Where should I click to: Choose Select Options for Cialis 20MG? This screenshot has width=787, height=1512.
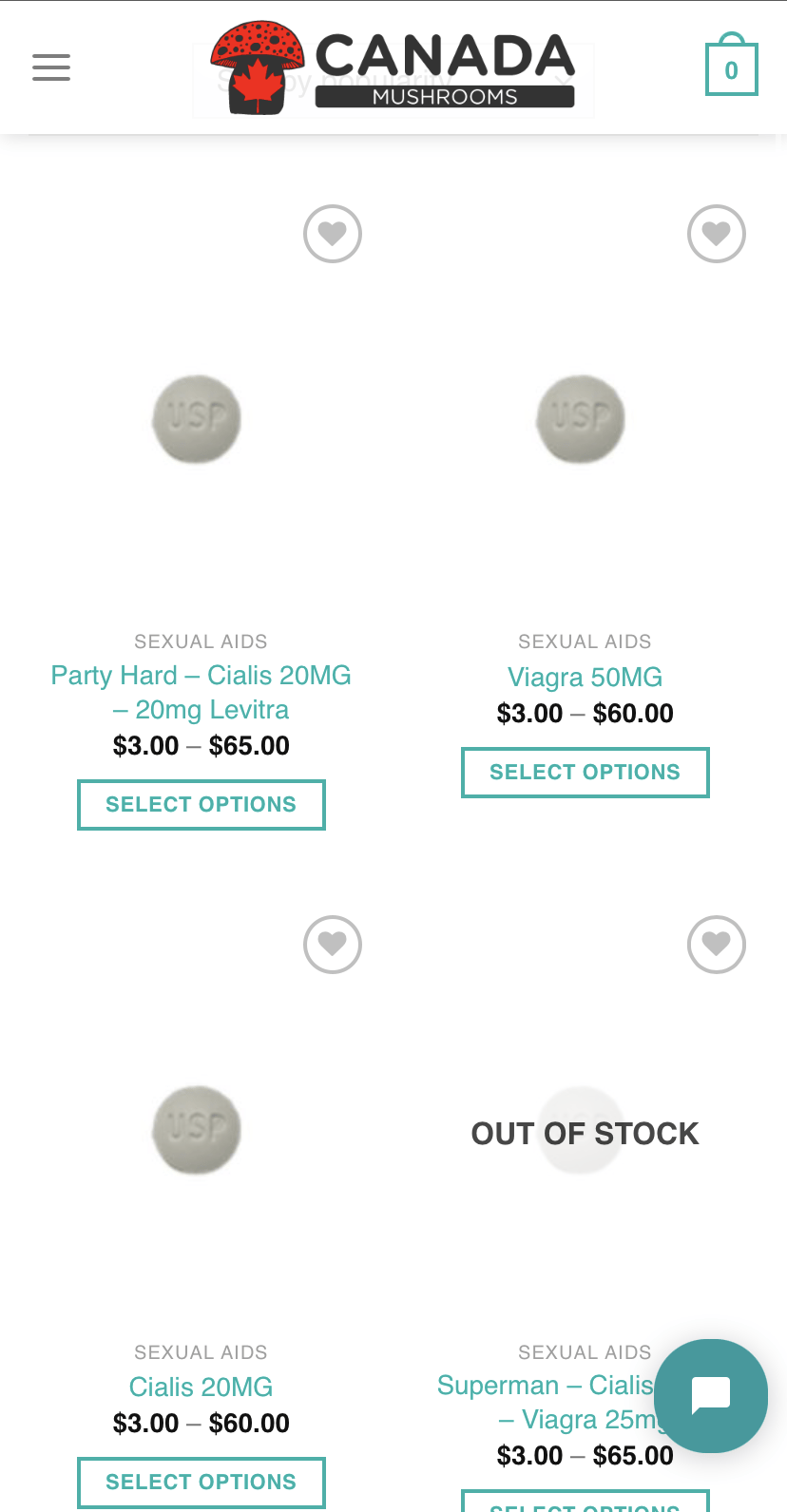(201, 1482)
